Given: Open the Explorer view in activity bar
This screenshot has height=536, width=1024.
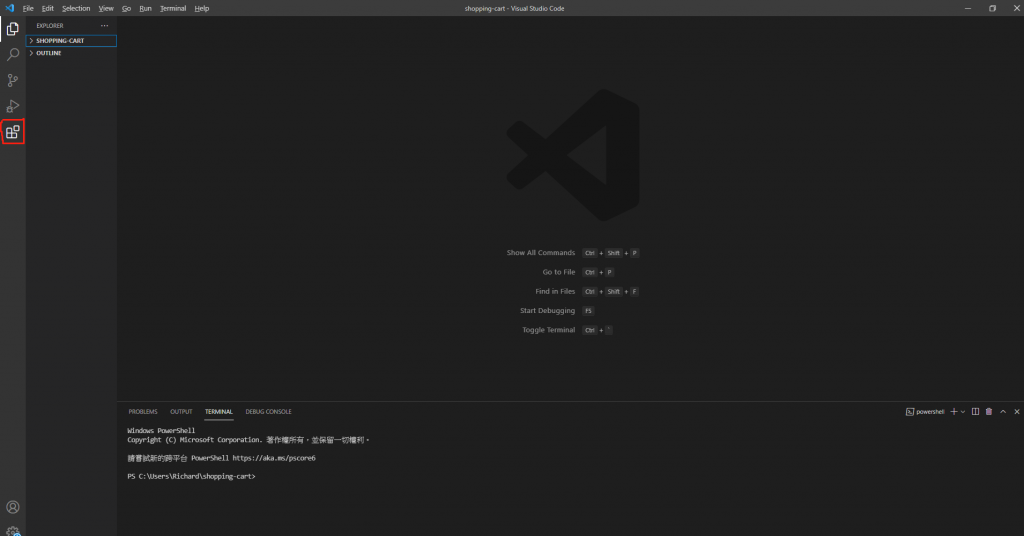Looking at the screenshot, I should click(12, 29).
